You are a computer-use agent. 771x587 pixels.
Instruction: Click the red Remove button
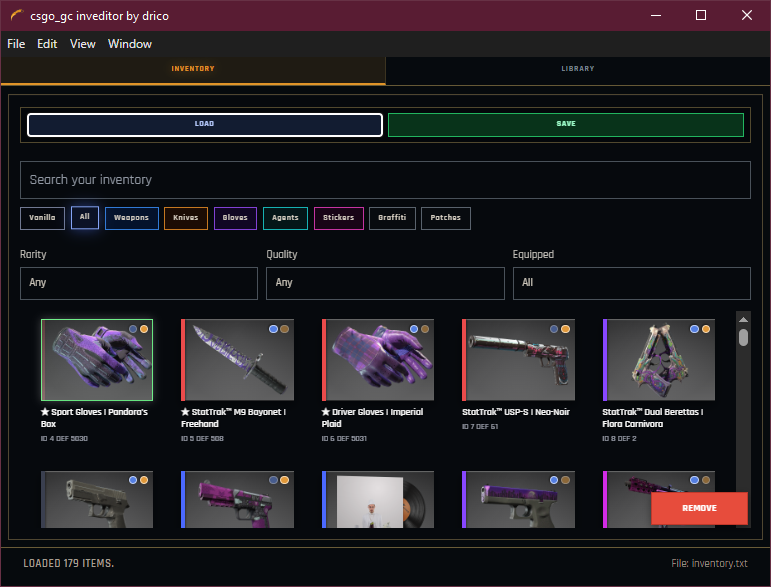(x=699, y=508)
